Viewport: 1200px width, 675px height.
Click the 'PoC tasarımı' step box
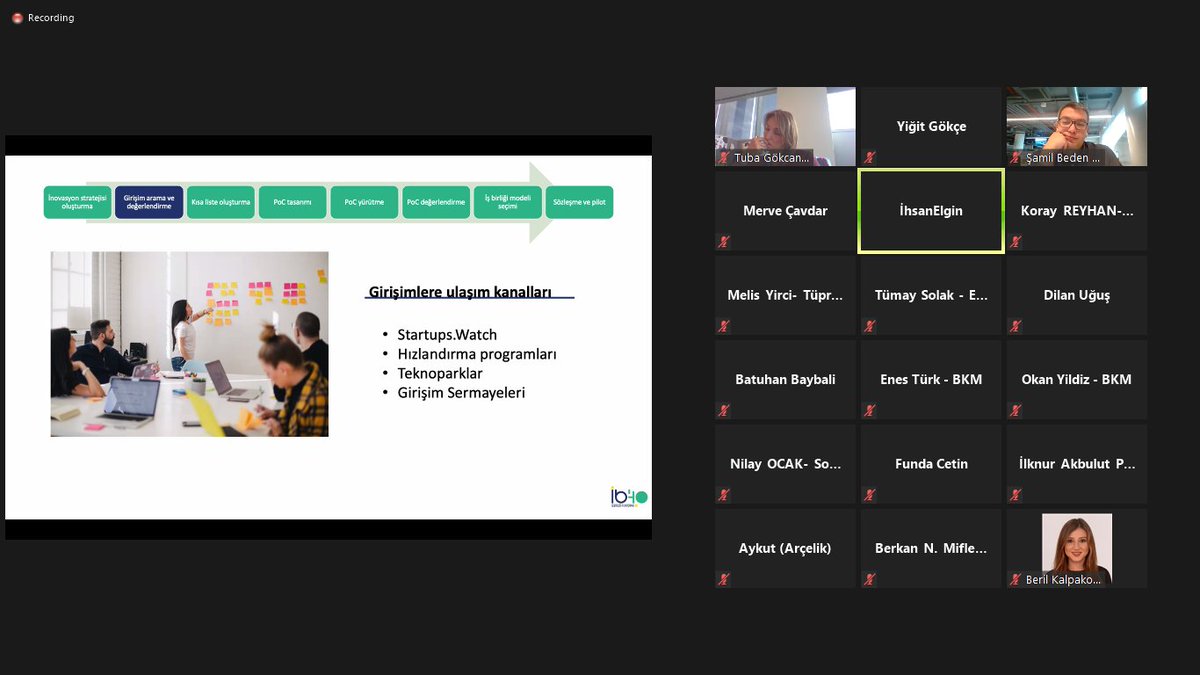tap(292, 202)
